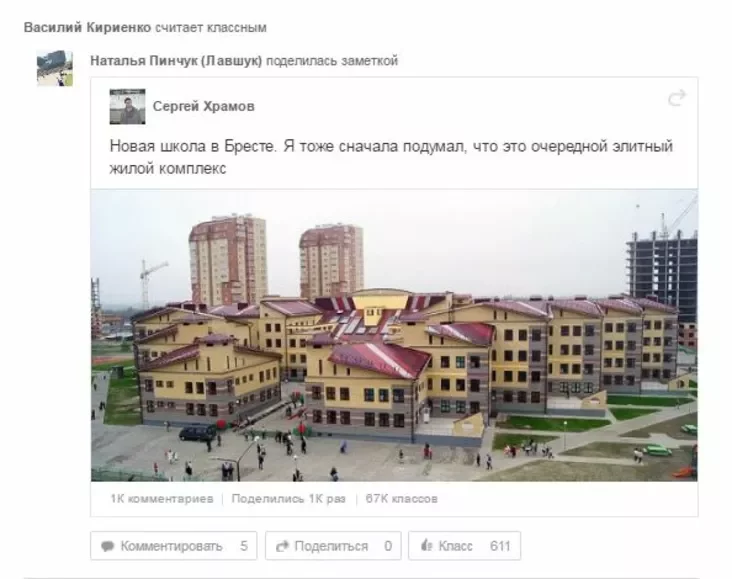Open Наталья Пинчук's profile avatar

point(55,68)
